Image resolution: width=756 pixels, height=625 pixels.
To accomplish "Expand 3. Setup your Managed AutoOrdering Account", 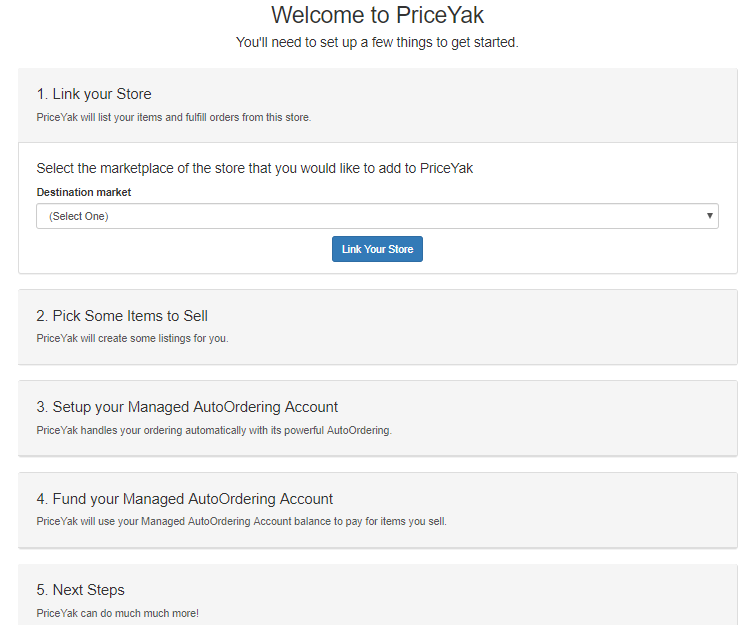I will [x=187, y=407].
